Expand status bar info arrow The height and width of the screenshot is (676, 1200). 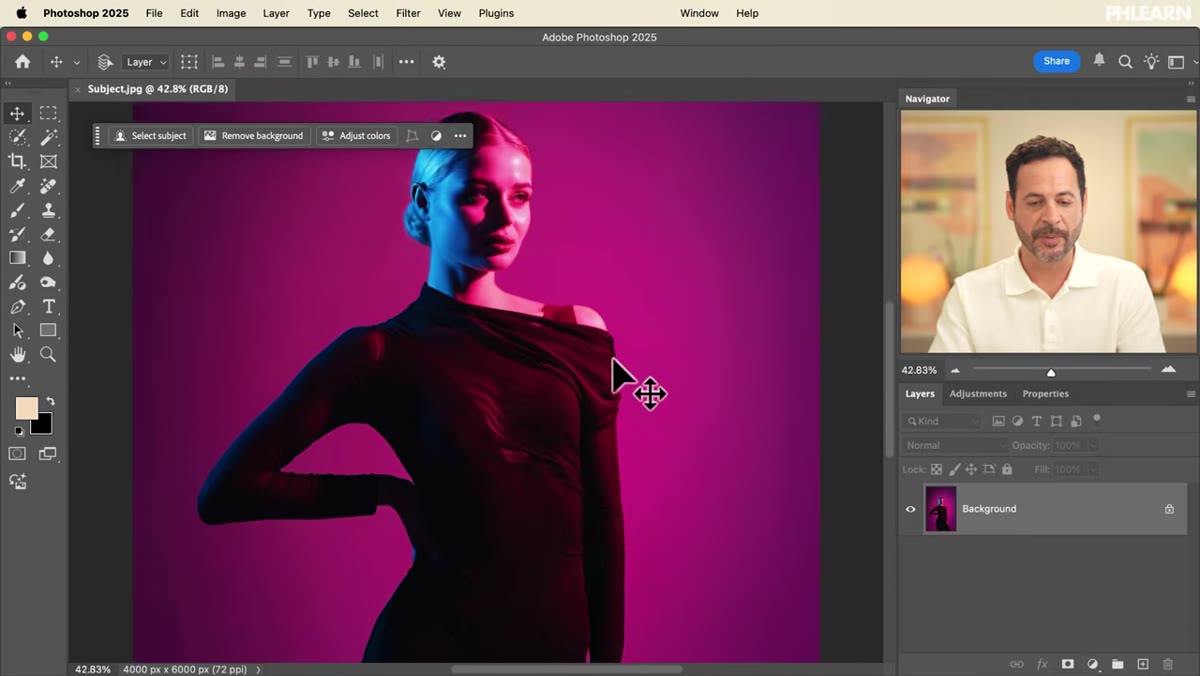pyautogui.click(x=258, y=669)
